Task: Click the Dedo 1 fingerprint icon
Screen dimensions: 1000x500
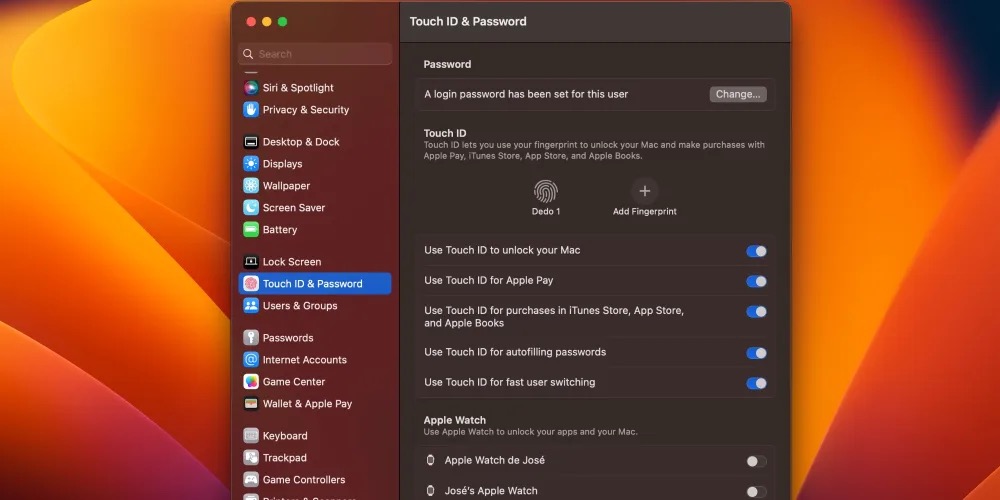Action: coord(545,191)
